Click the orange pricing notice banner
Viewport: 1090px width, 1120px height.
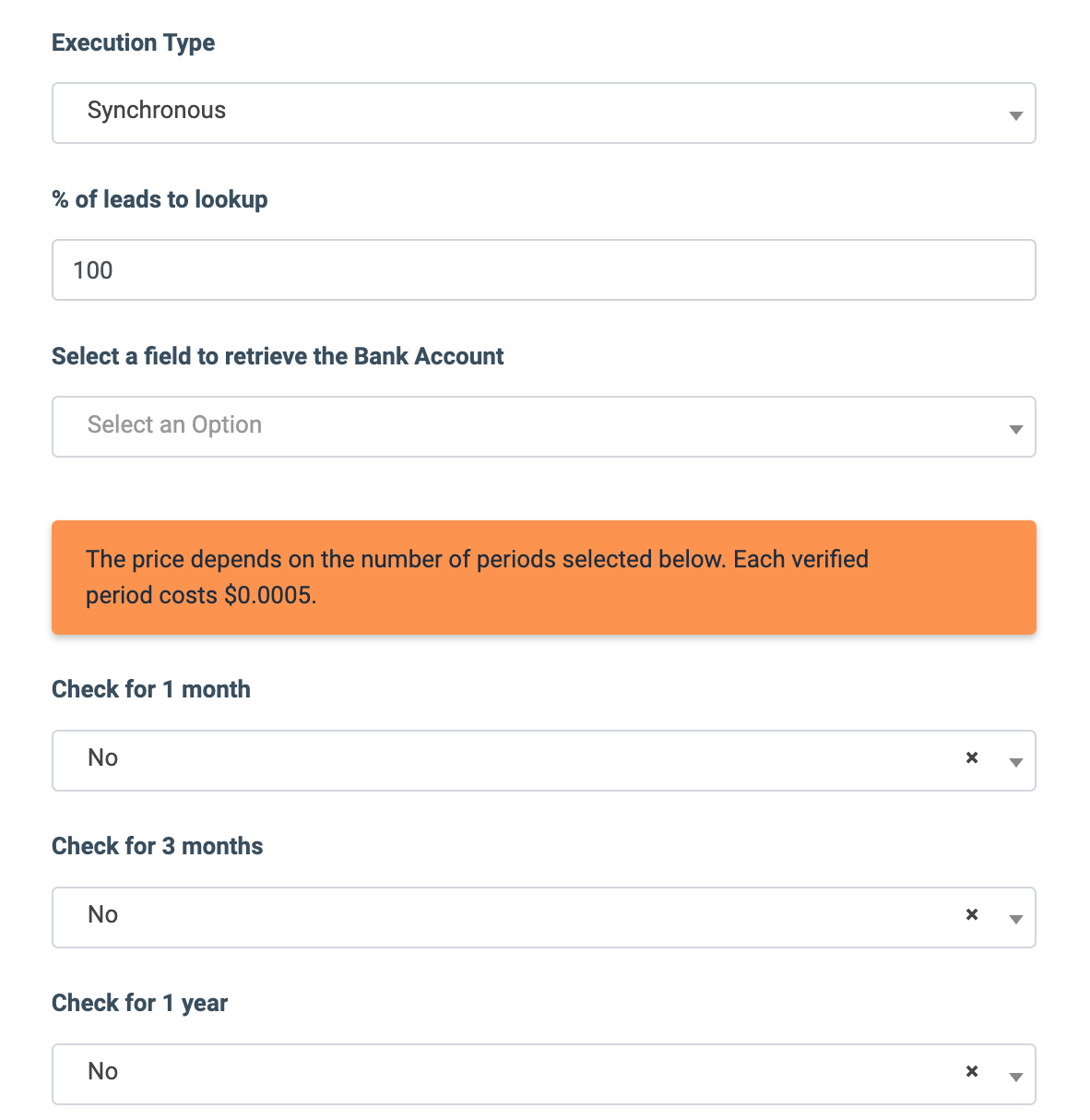(x=544, y=578)
